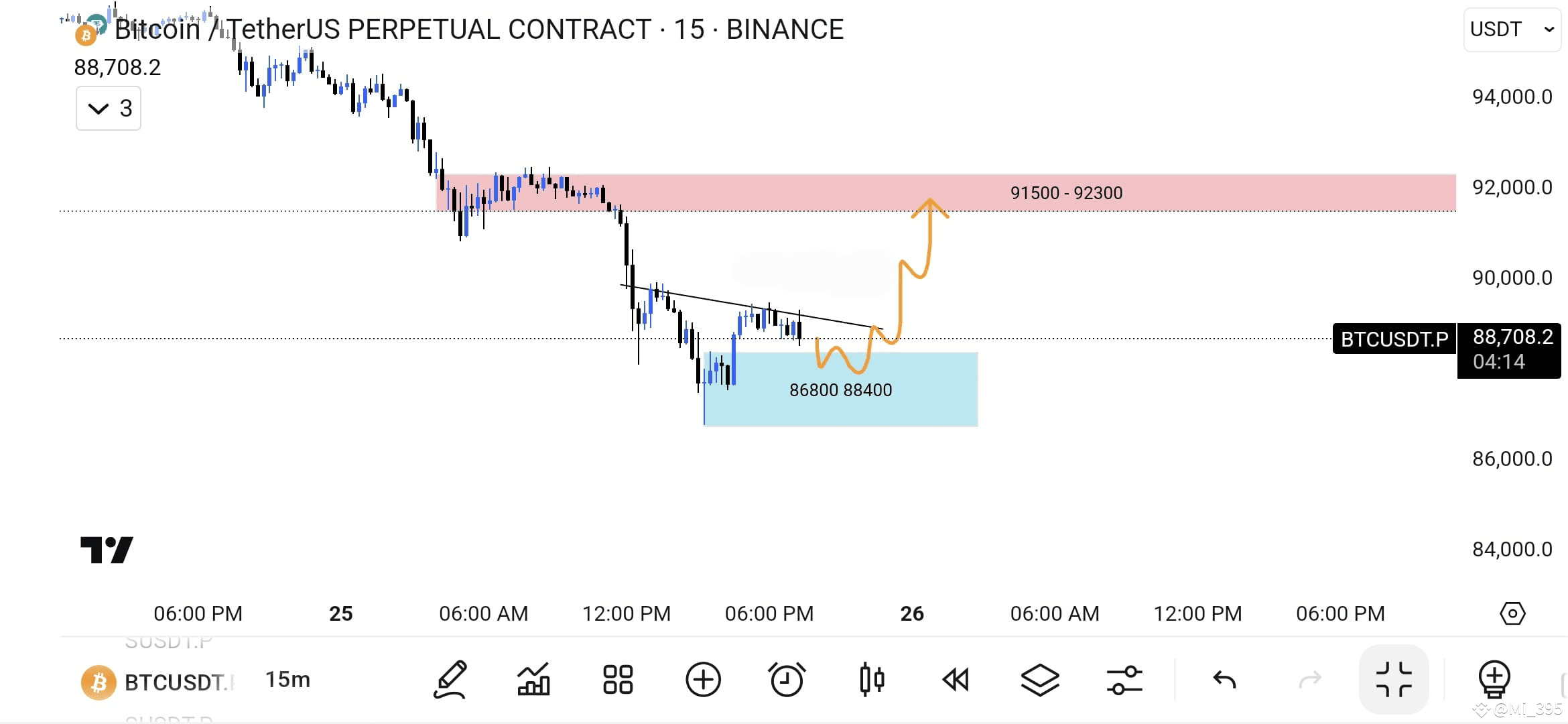This screenshot has height=724, width=1568.
Task: Select the pencil drawing tool
Action: click(450, 680)
